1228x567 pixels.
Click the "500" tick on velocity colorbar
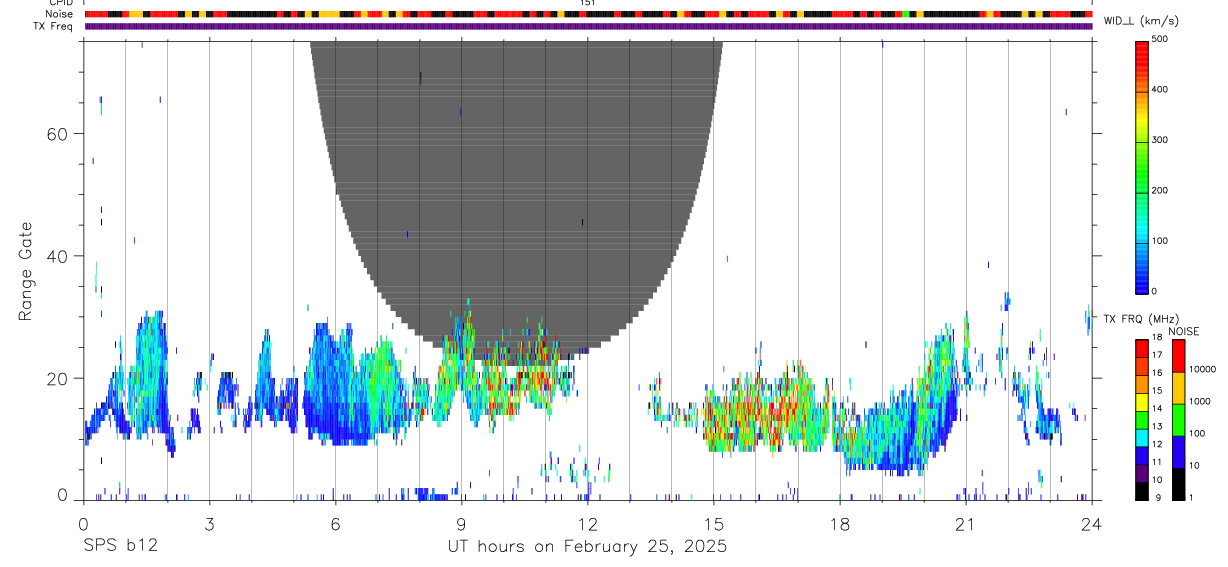click(x=1160, y=39)
